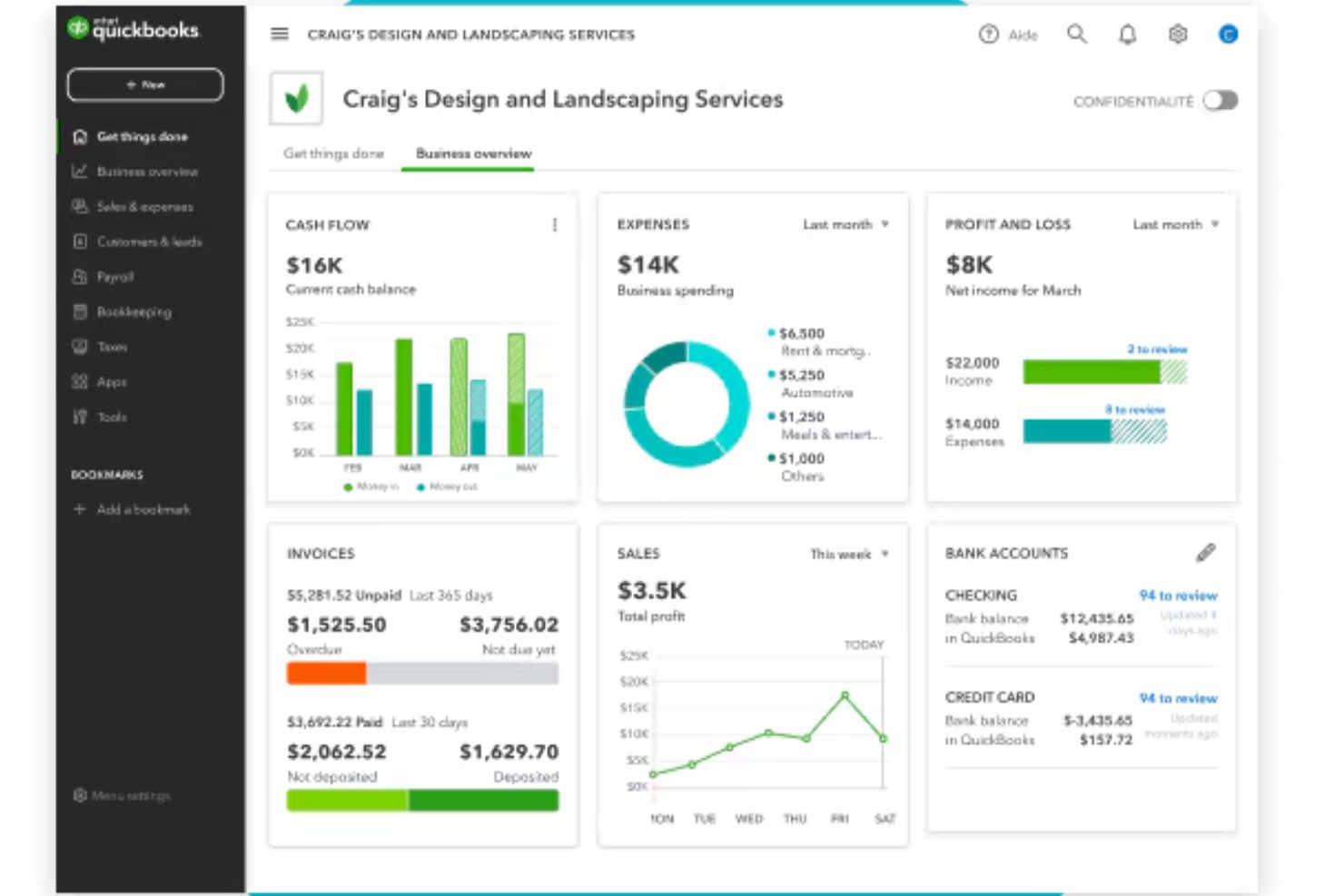The height and width of the screenshot is (896, 1344).
Task: Click Customers & leads sidebar icon
Action: pos(80,241)
